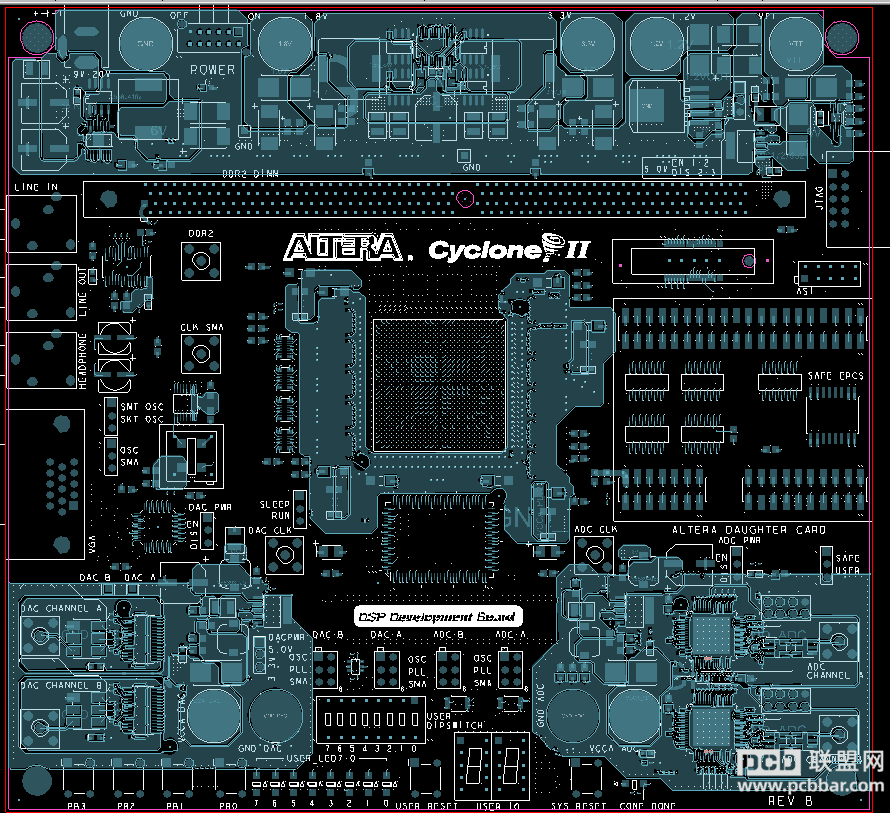Image resolution: width=890 pixels, height=813 pixels.
Task: Click the REV B text
Action: coord(790,801)
